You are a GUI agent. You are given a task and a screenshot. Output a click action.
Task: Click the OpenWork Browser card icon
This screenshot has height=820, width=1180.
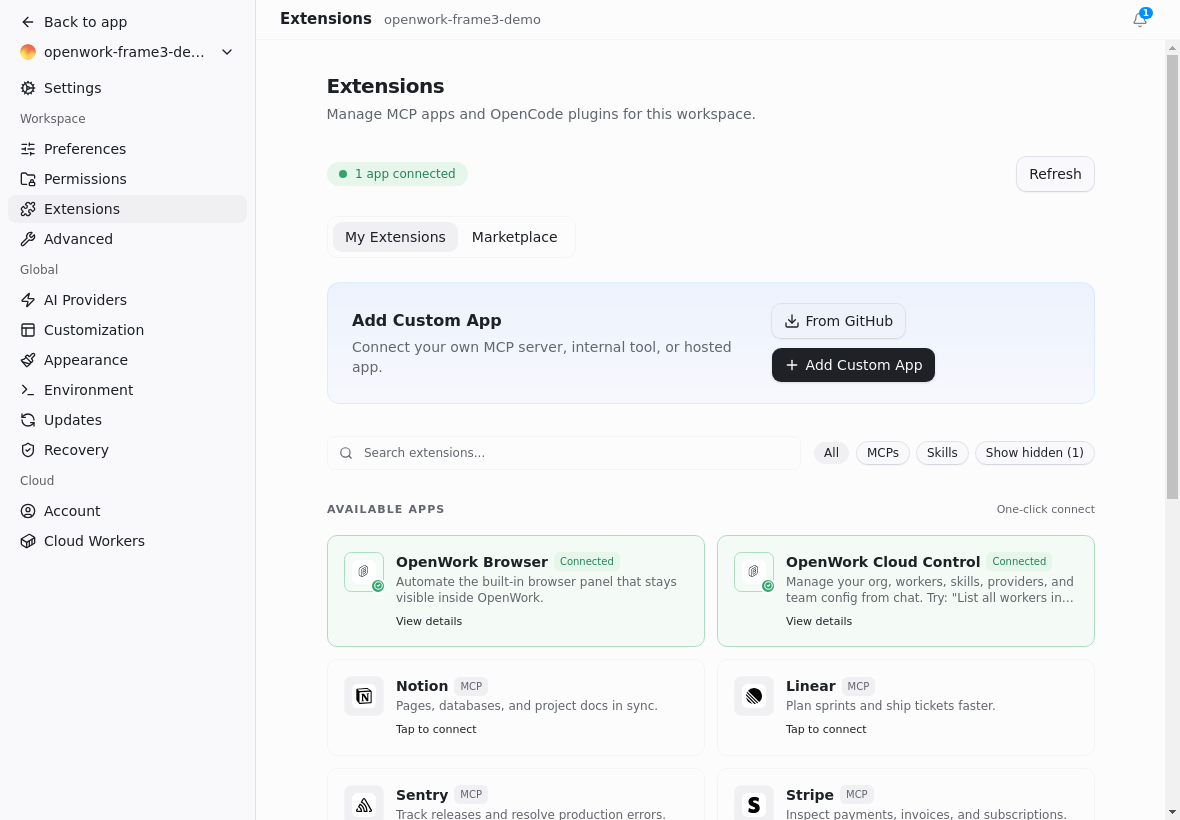click(x=364, y=572)
